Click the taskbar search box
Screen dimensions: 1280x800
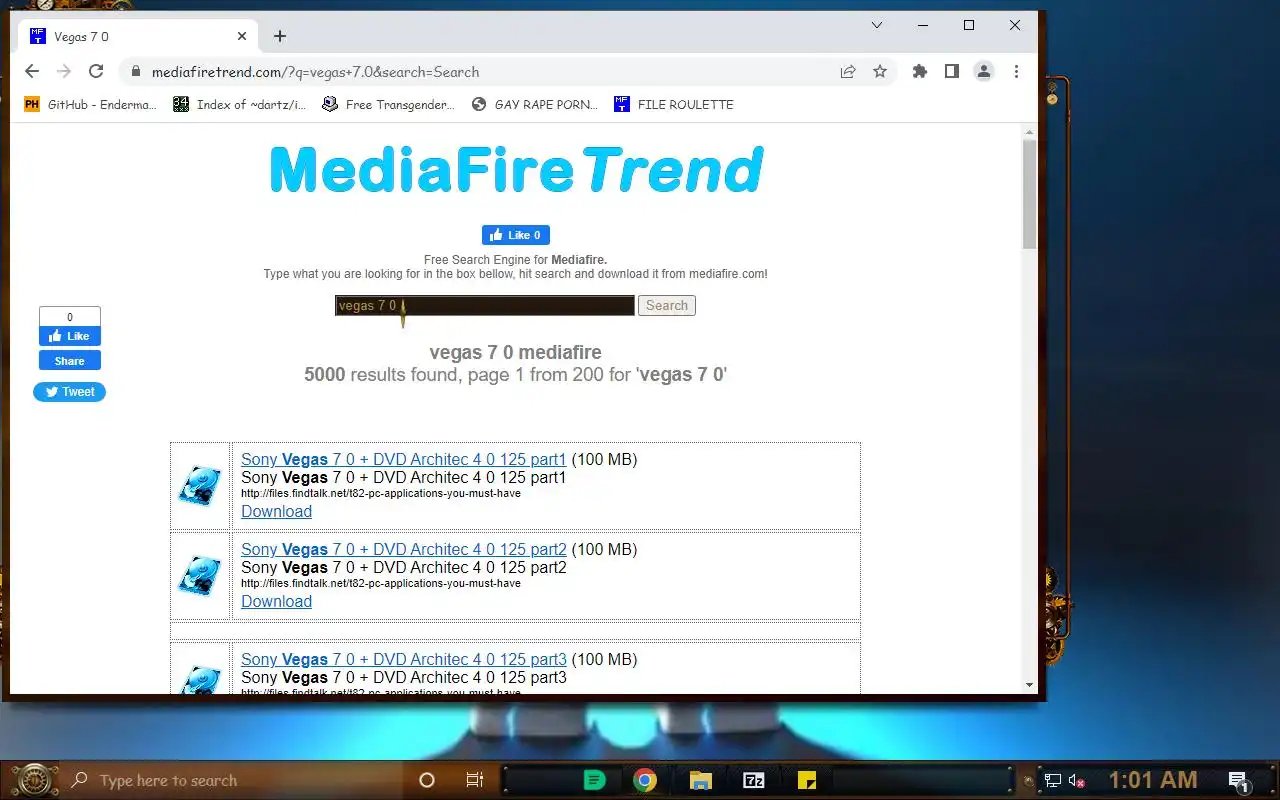coord(235,780)
